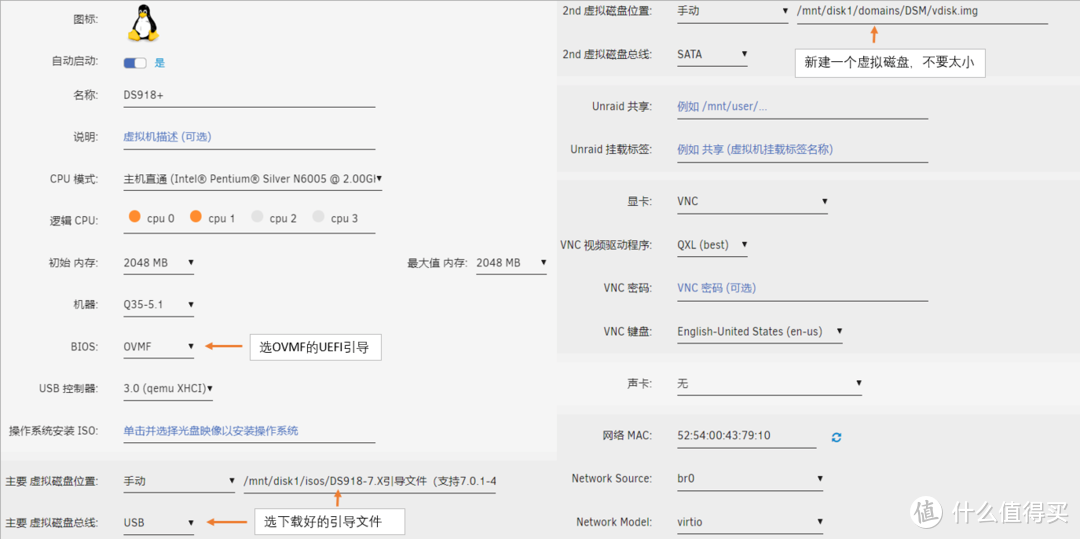Open primary vdisk location dropdown

[x=179, y=481]
